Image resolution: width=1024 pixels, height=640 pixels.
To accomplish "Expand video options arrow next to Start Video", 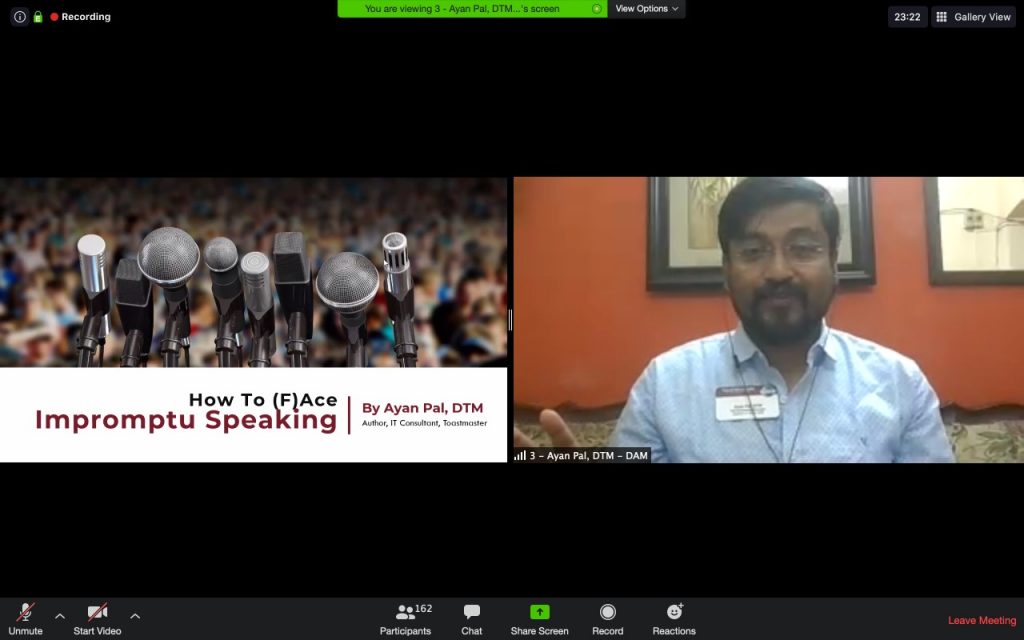I will pos(135,616).
